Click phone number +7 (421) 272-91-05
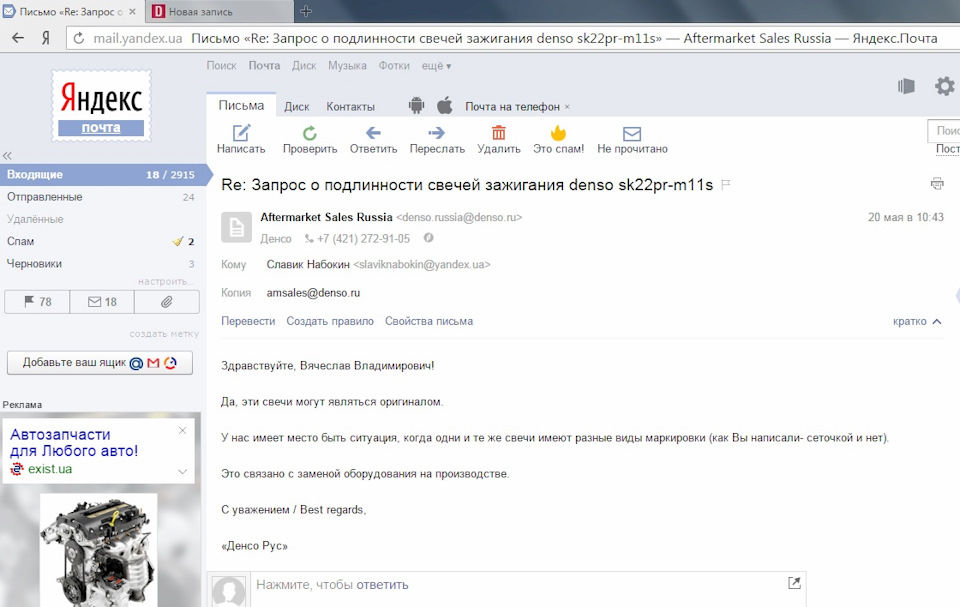The width and height of the screenshot is (960, 607). coord(363,238)
